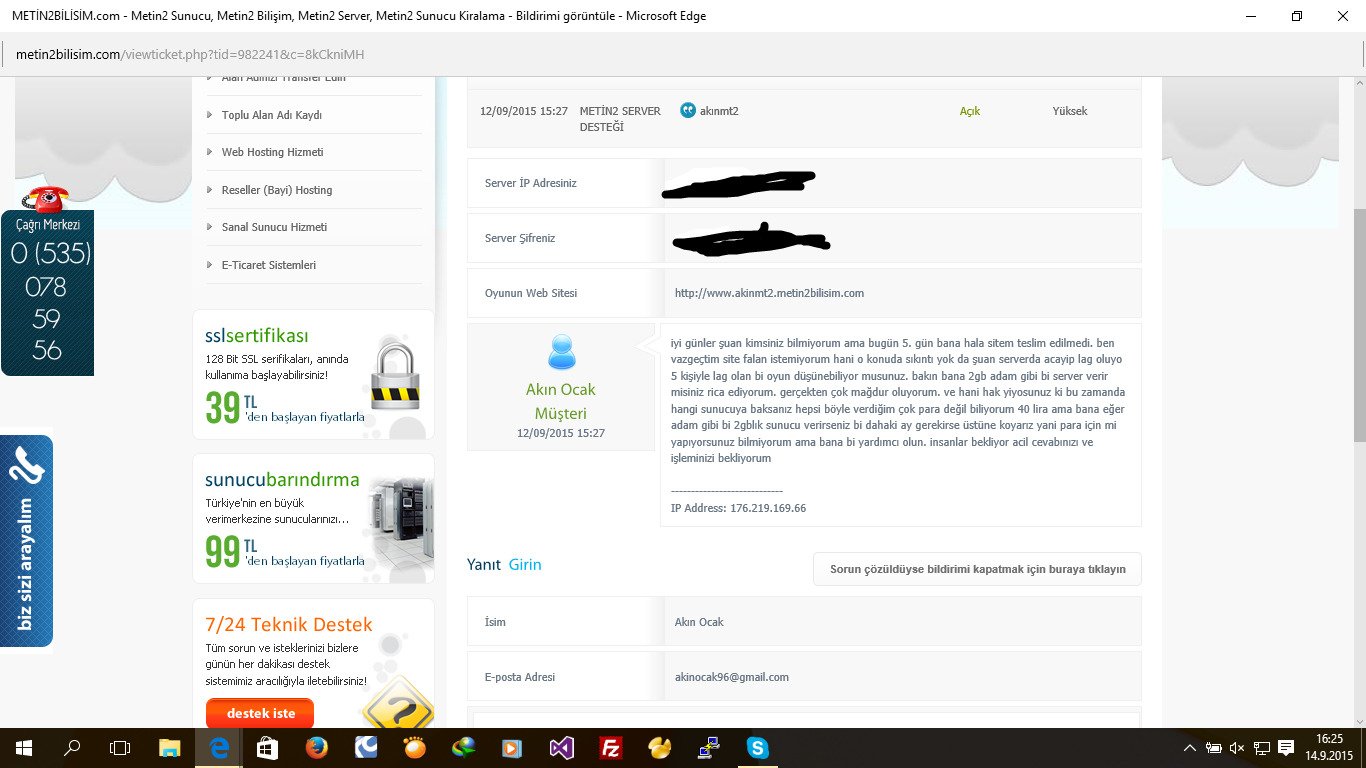Open Web Hosting Hizmeti menu item
This screenshot has width=1366, height=768.
point(272,152)
